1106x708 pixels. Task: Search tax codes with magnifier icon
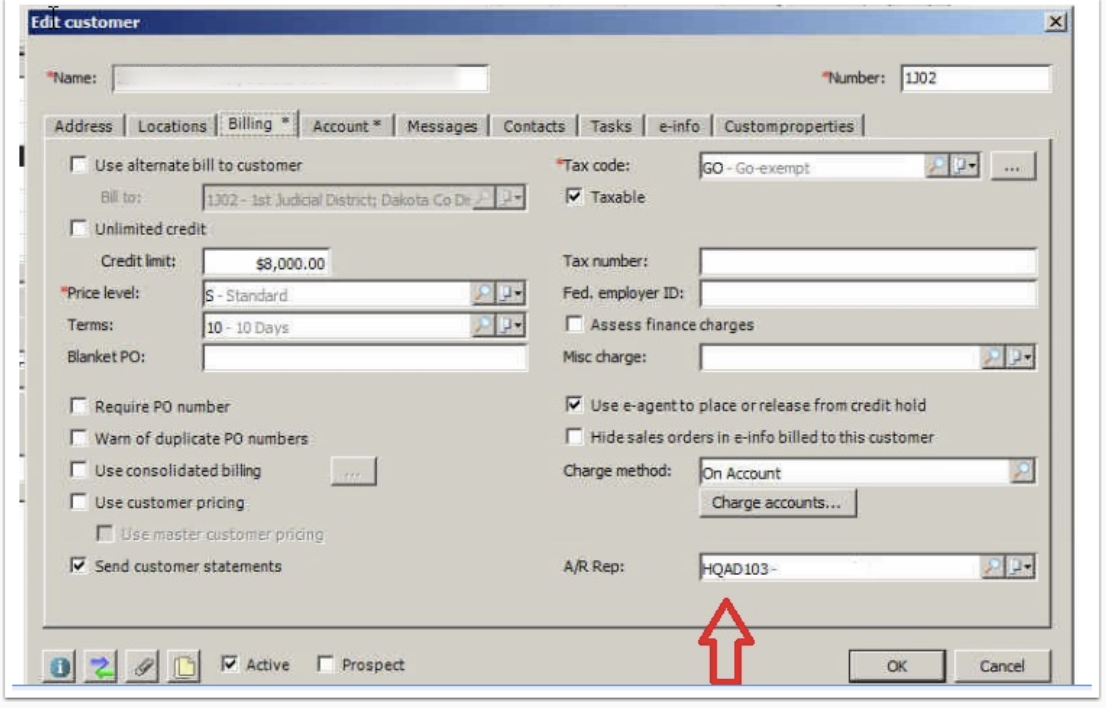[936, 166]
